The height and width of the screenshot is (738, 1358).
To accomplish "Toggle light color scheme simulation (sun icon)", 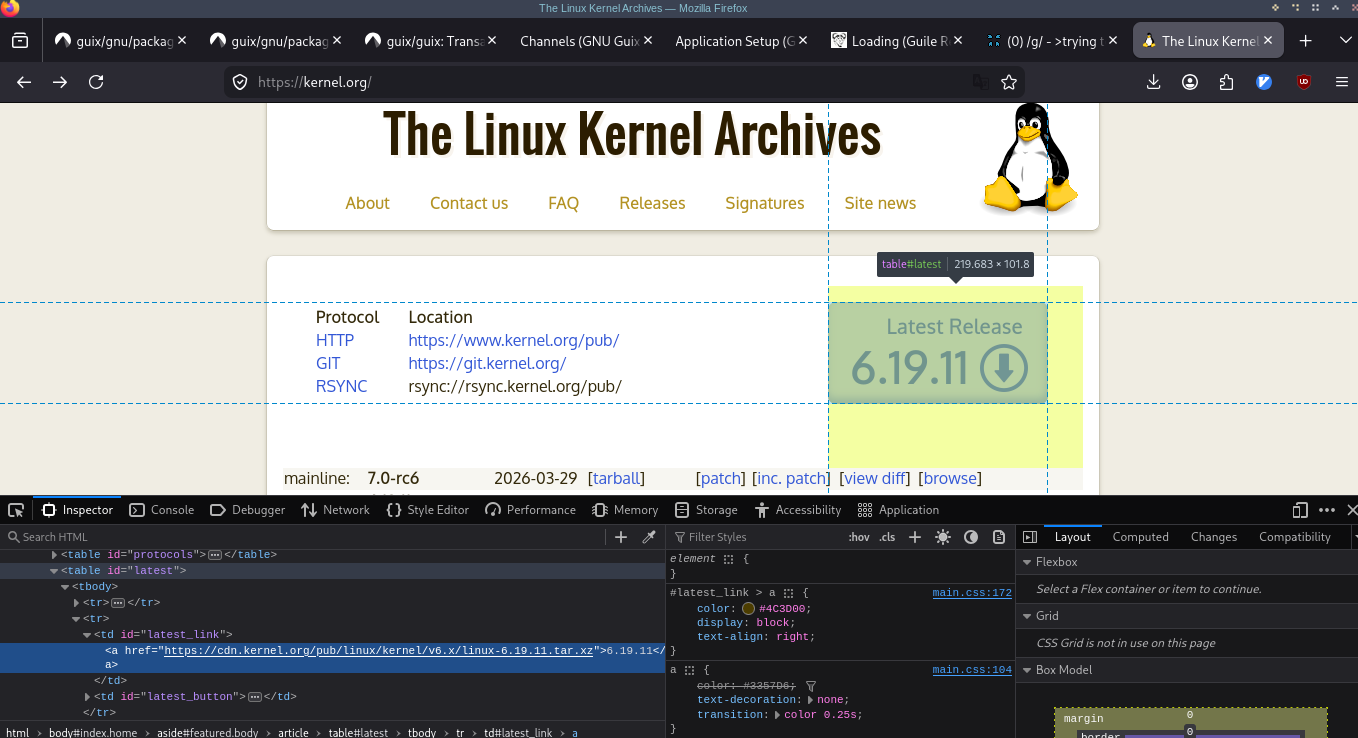I will tap(942, 537).
